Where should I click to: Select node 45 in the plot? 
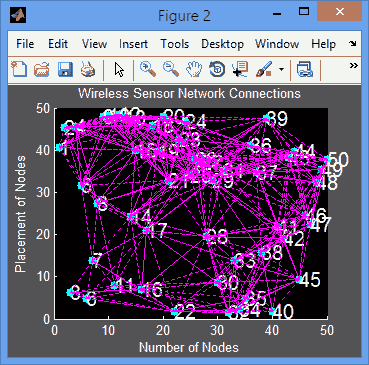click(299, 279)
